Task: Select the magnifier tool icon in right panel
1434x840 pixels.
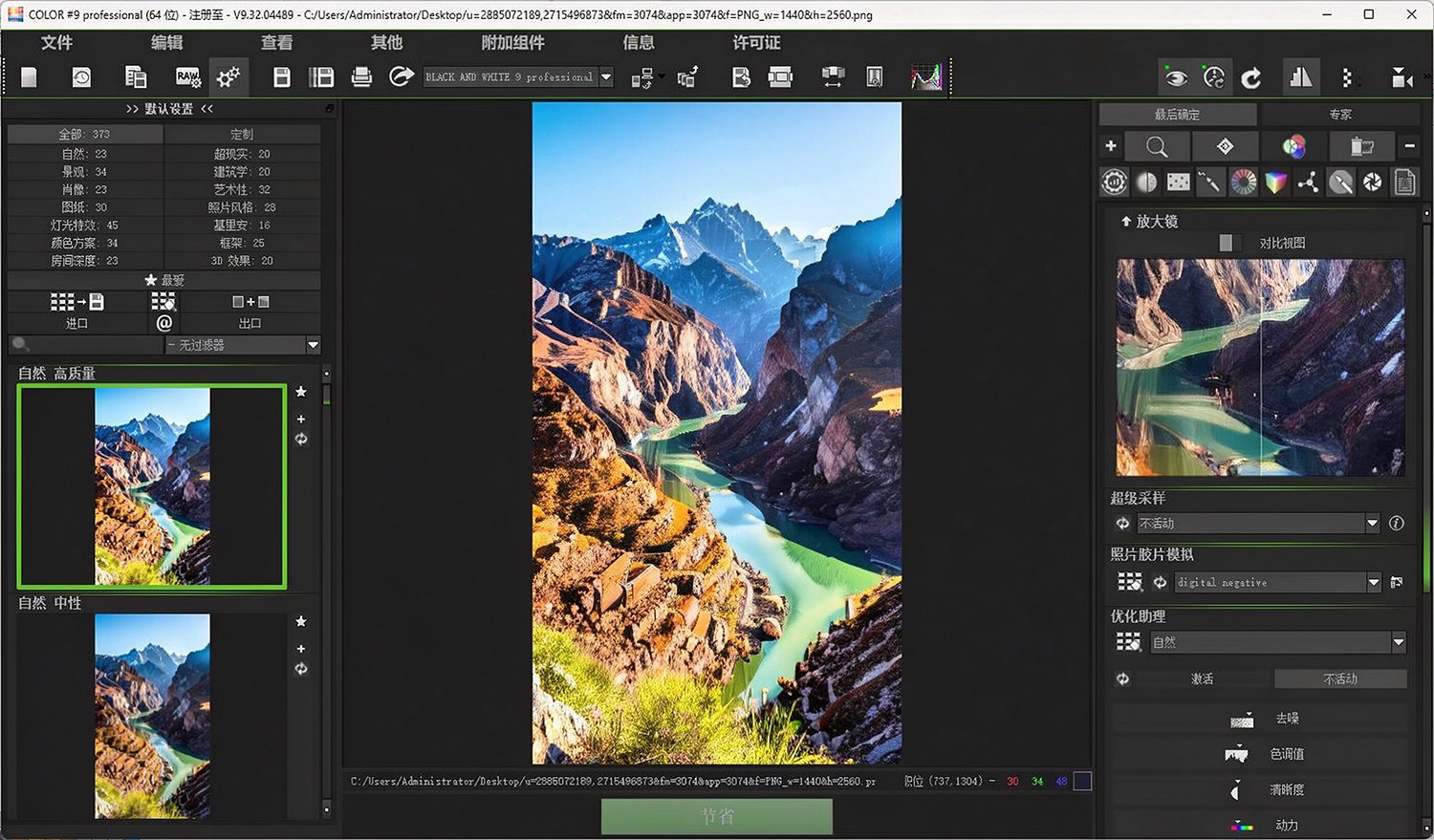Action: (x=1156, y=146)
